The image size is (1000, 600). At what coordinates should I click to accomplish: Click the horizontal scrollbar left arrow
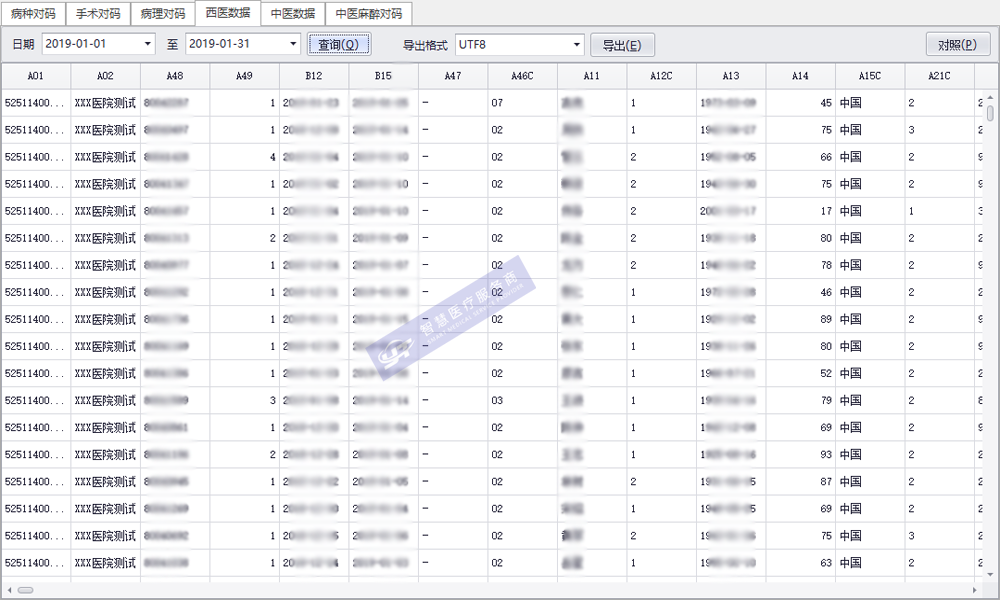[x=9, y=590]
